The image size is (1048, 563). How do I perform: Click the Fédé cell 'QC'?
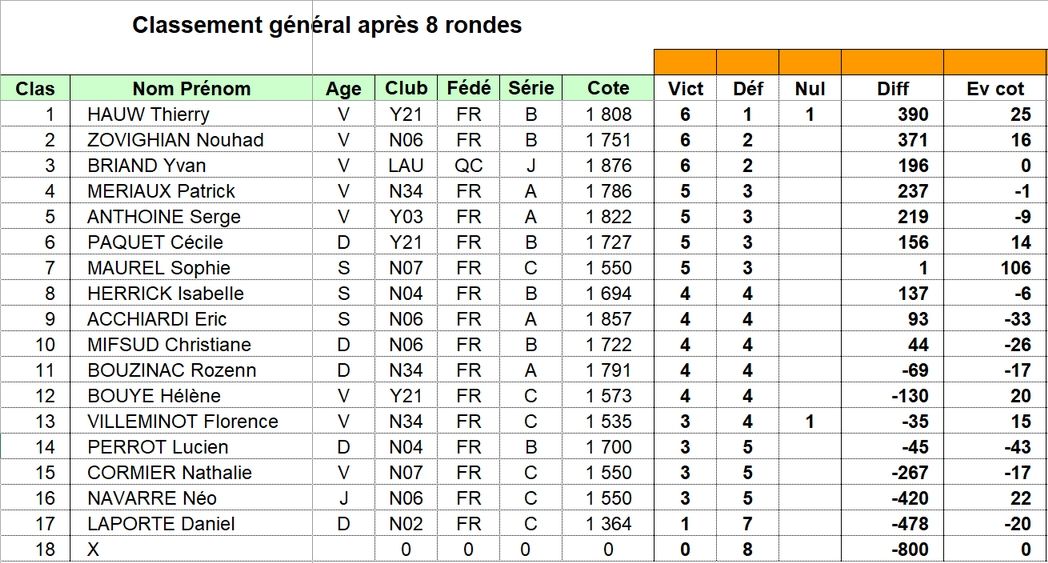pos(468,165)
